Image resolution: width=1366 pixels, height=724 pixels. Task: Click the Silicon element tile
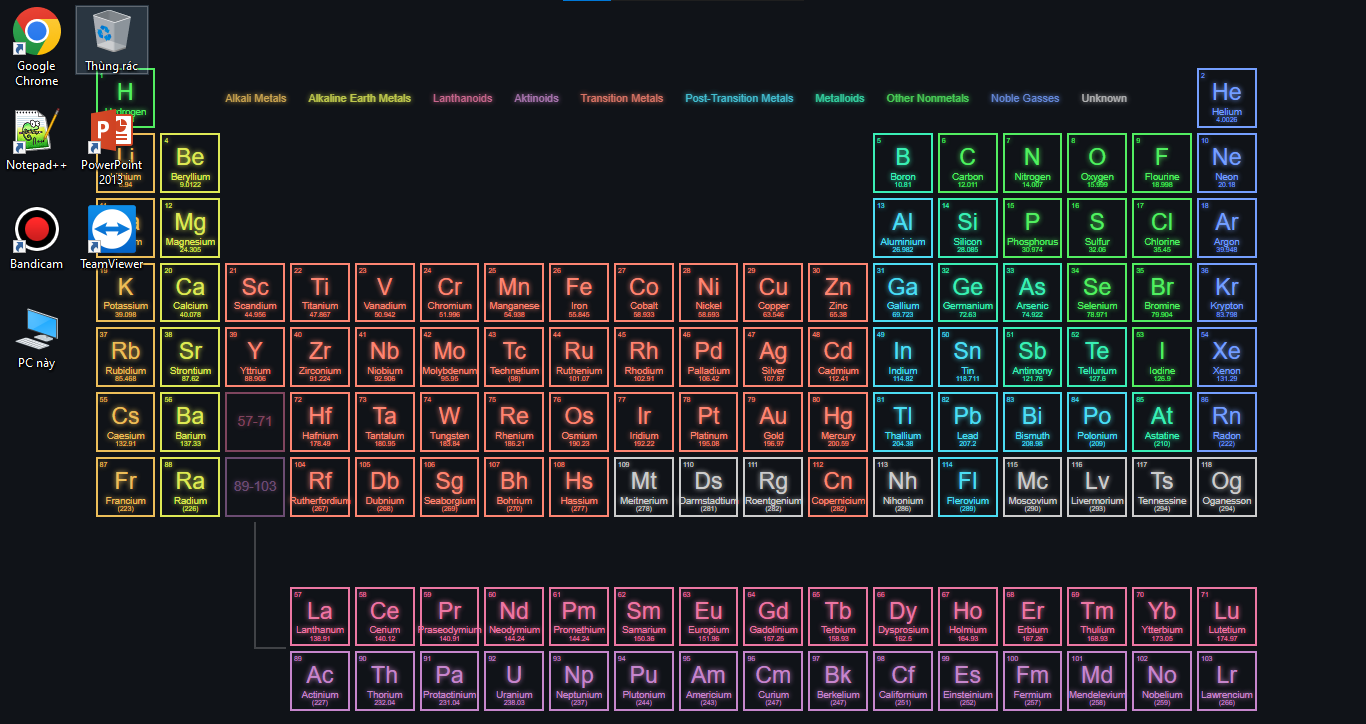(968, 228)
